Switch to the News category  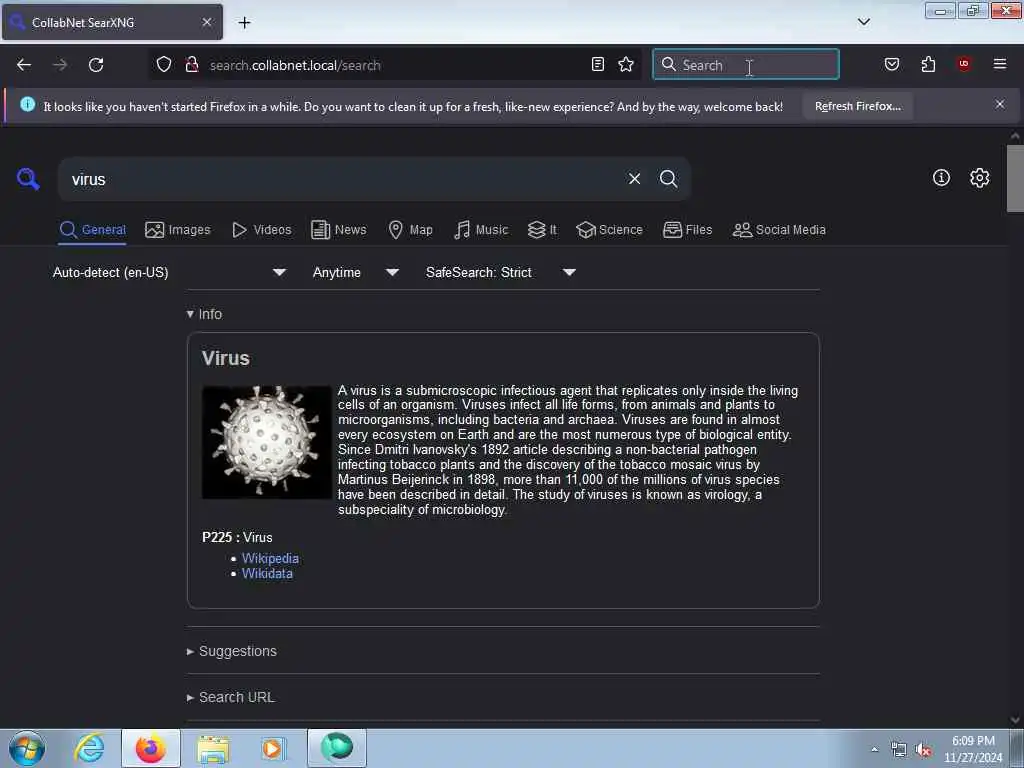(x=339, y=230)
